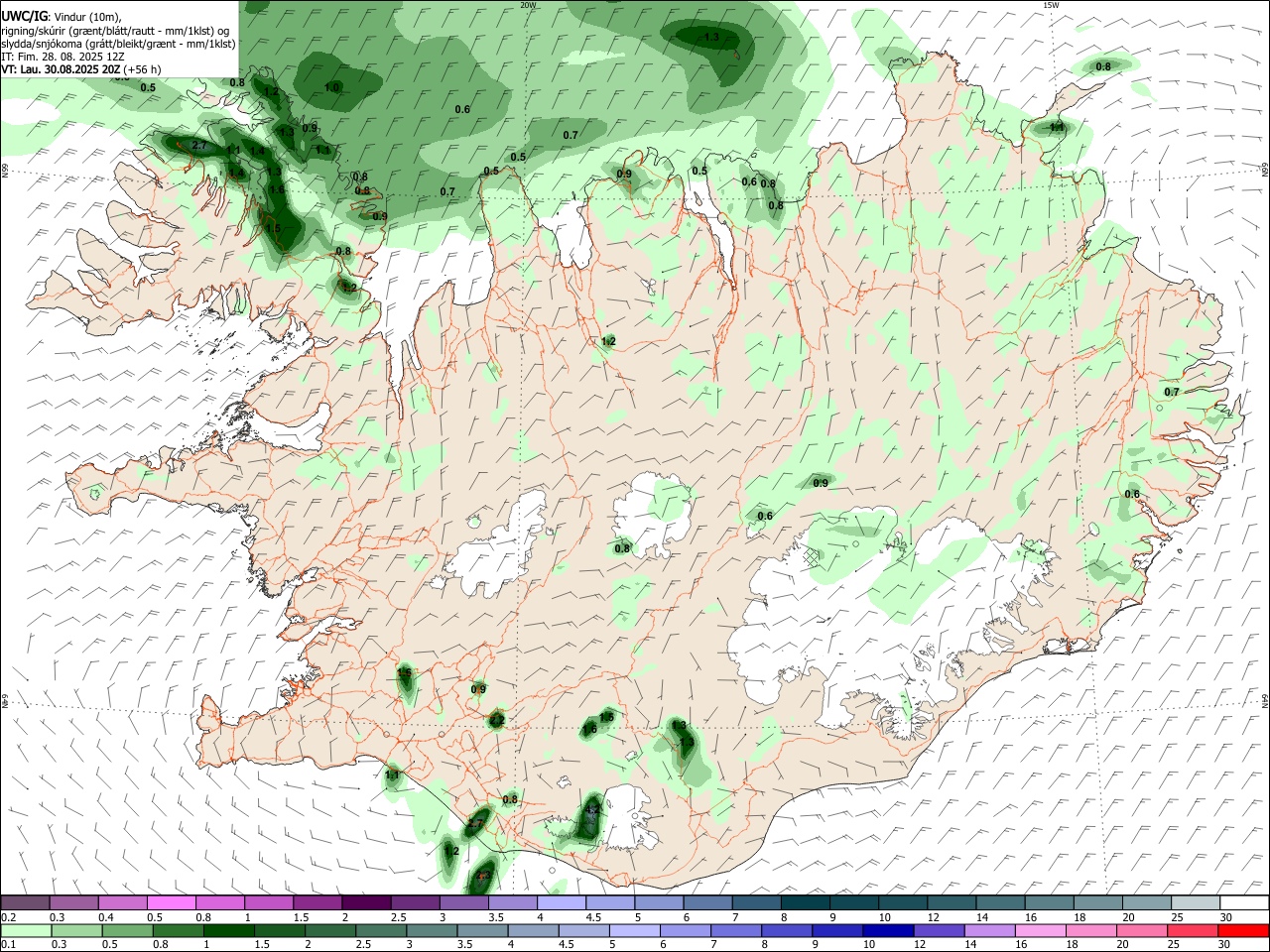The width and height of the screenshot is (1270, 952).
Task: Pick the darkest purple 2 swatch, upper scale
Action: (x=365, y=902)
